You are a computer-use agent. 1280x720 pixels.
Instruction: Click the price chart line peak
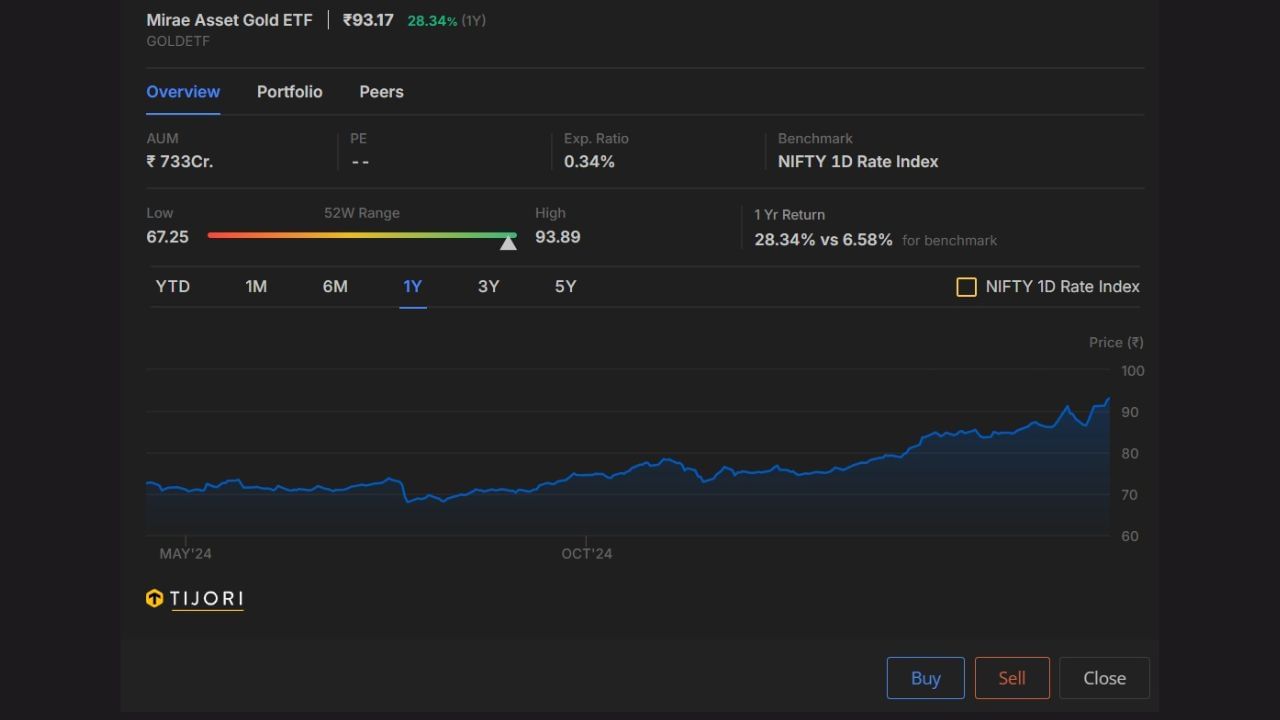click(x=1108, y=399)
